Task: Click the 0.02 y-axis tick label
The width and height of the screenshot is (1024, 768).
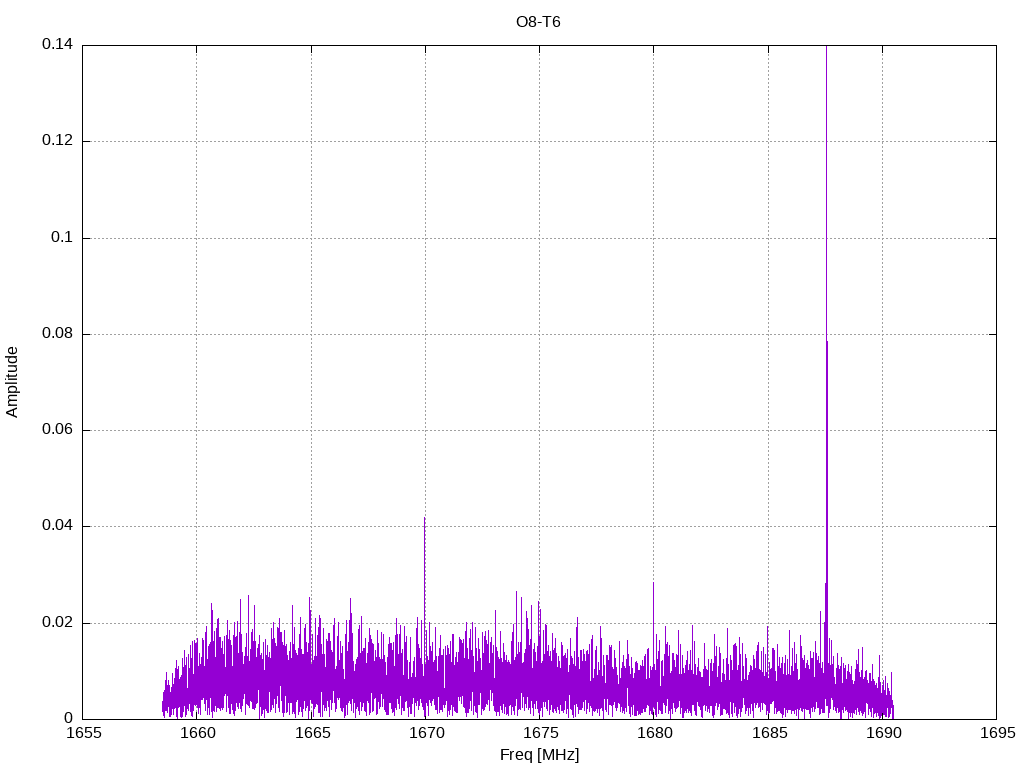Action: coord(57,622)
